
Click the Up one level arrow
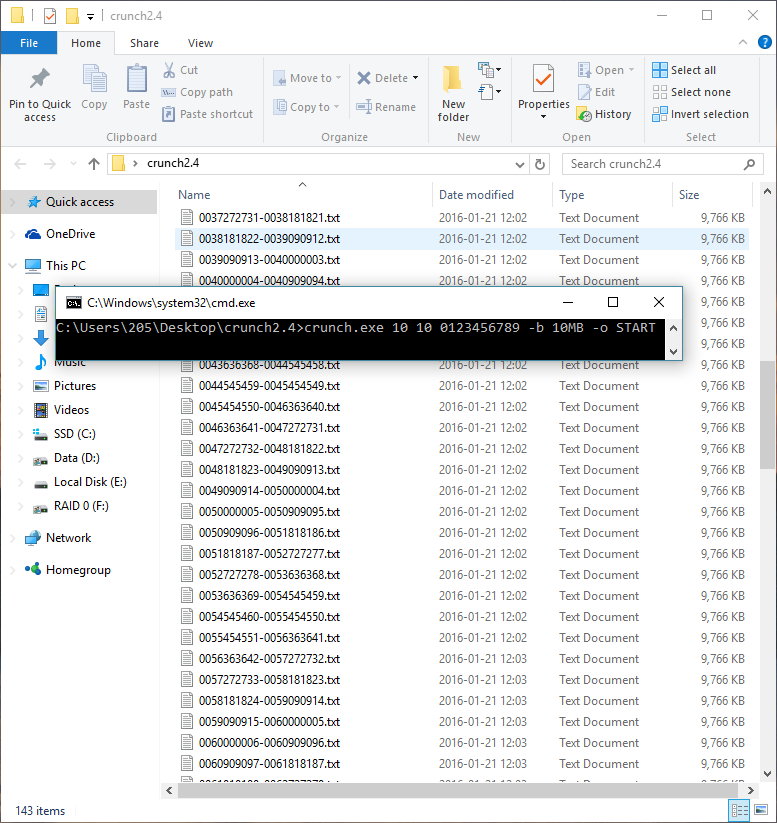[x=94, y=164]
